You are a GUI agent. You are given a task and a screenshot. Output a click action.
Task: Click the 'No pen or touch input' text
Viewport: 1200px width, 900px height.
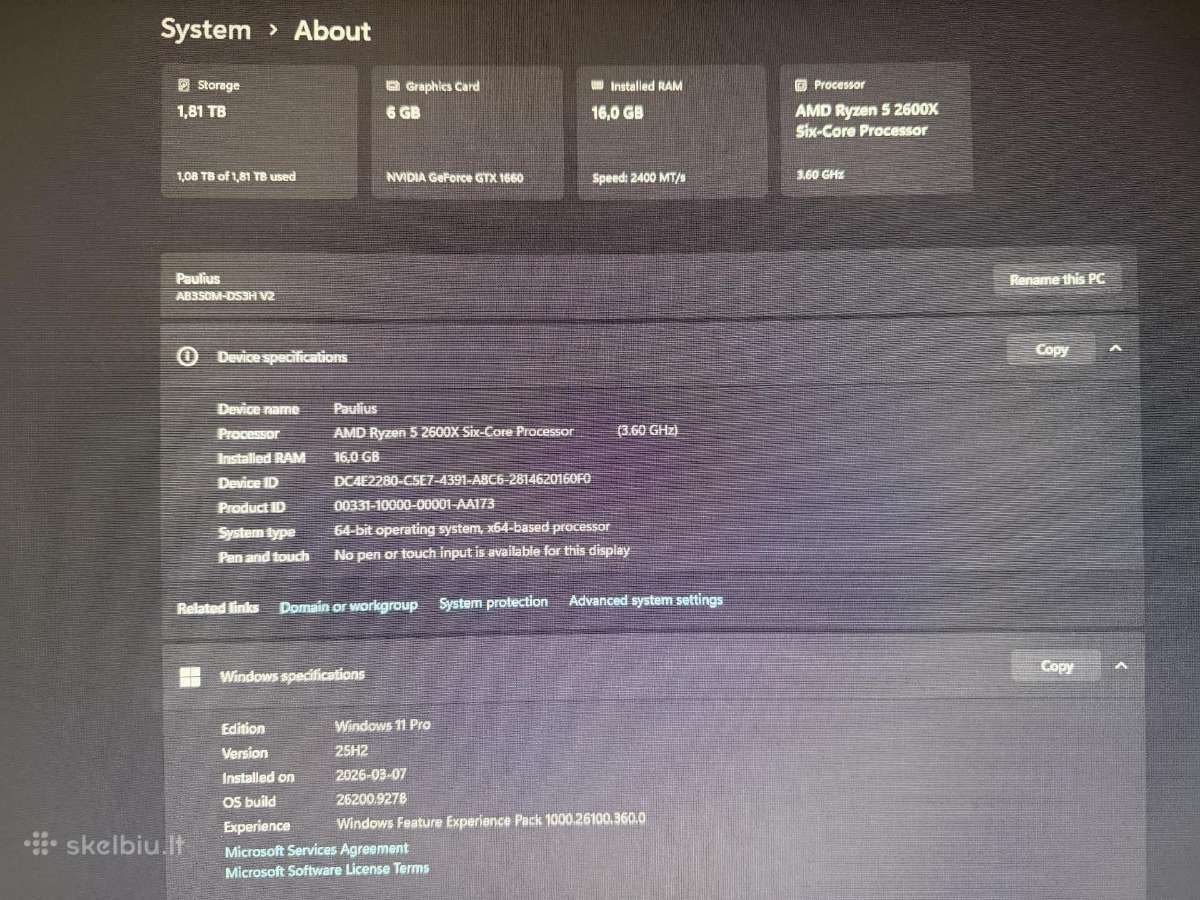(x=482, y=551)
